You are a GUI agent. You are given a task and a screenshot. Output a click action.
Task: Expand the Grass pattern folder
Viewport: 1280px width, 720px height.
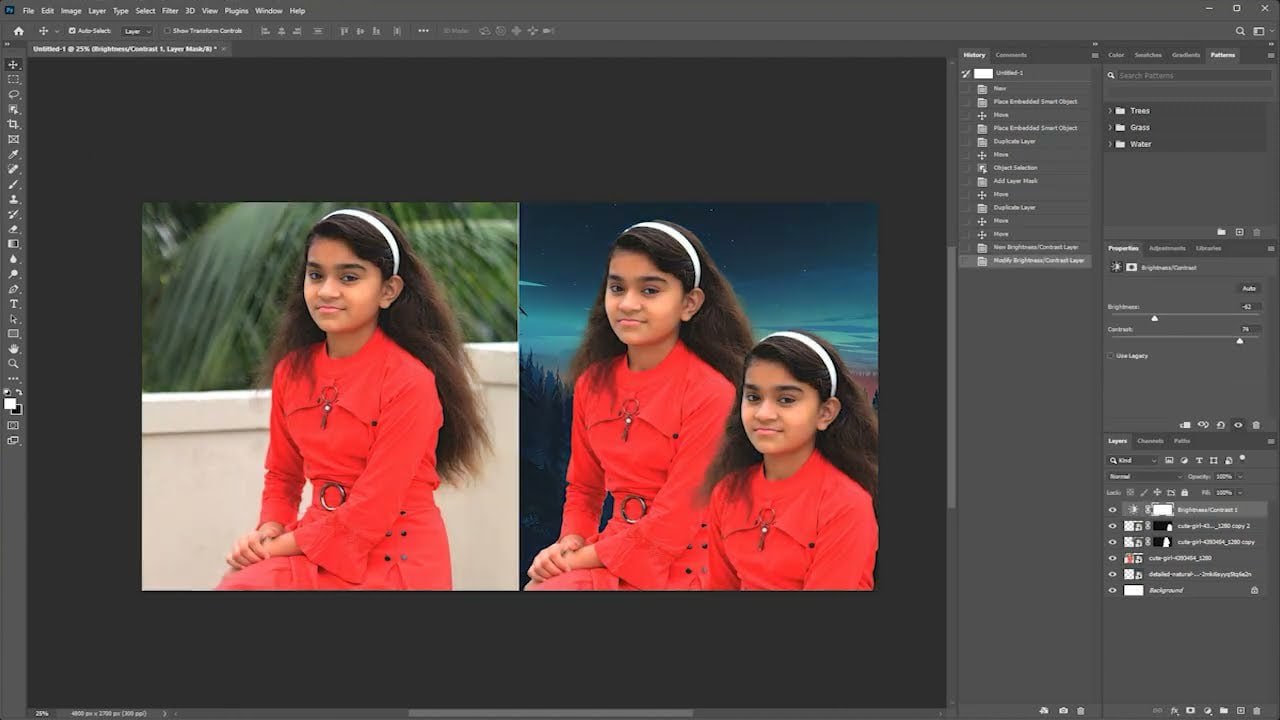tap(1110, 127)
